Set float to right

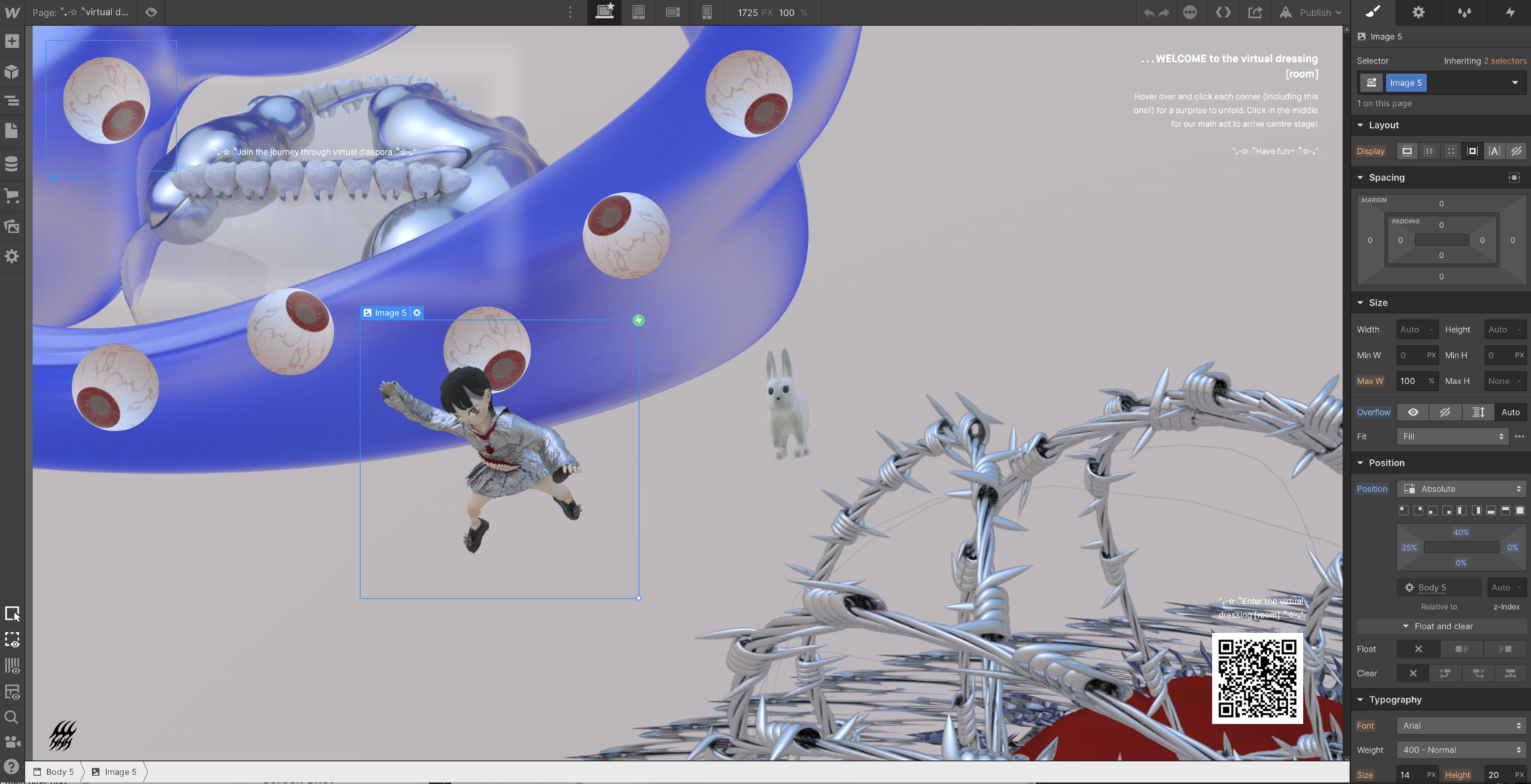pyautogui.click(x=1505, y=649)
